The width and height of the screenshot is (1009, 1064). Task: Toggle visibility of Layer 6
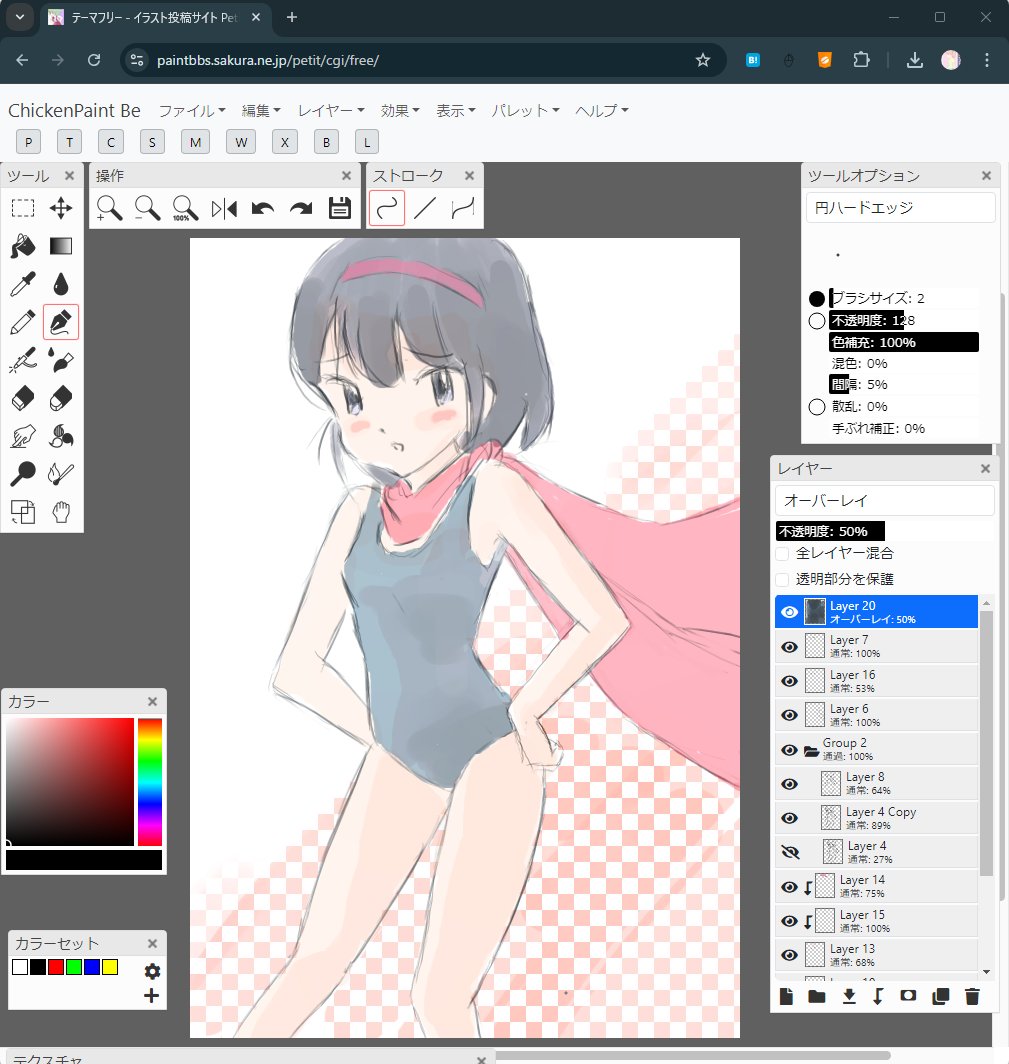[789, 715]
